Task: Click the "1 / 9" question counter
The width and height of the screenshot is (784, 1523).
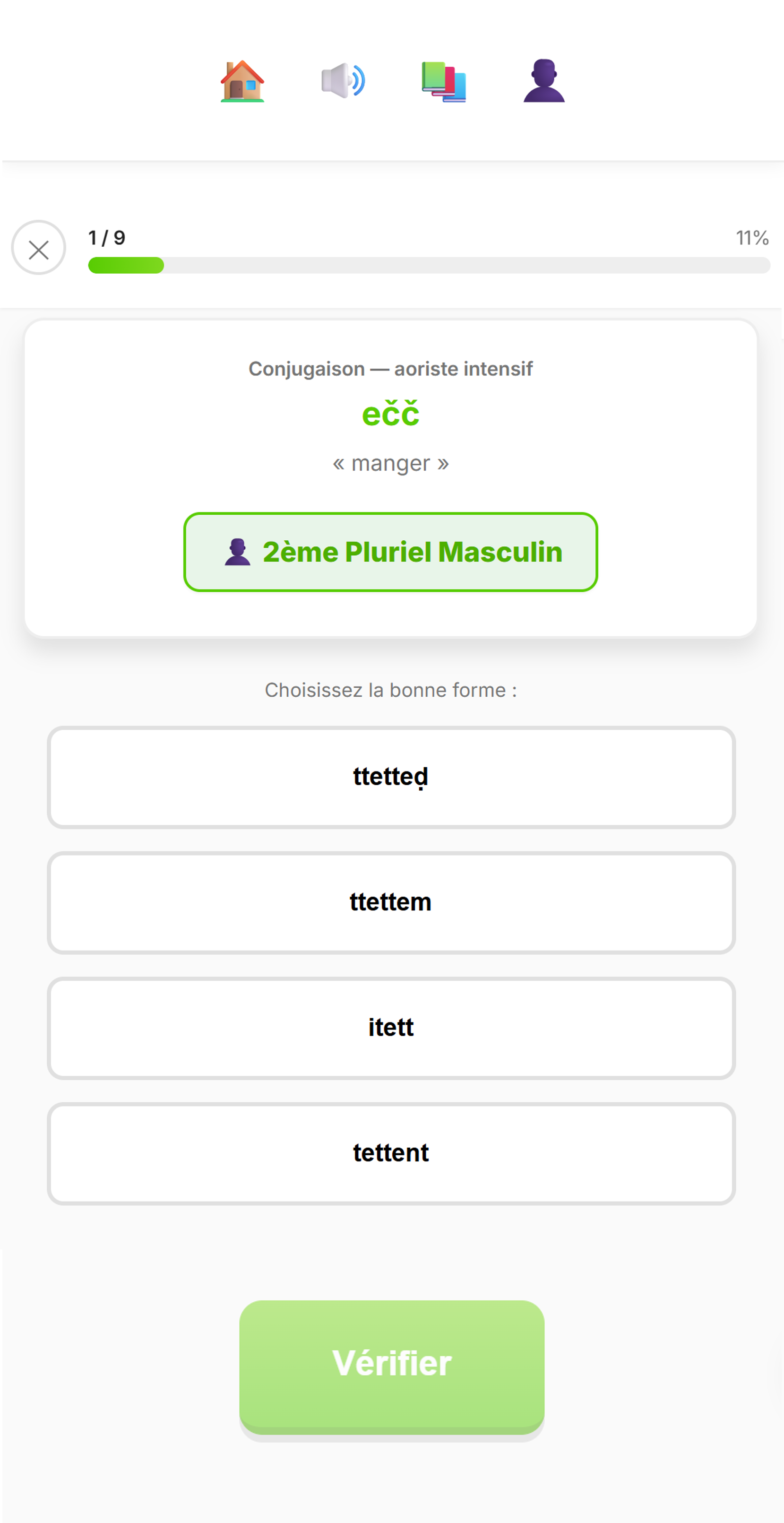Action: [107, 238]
